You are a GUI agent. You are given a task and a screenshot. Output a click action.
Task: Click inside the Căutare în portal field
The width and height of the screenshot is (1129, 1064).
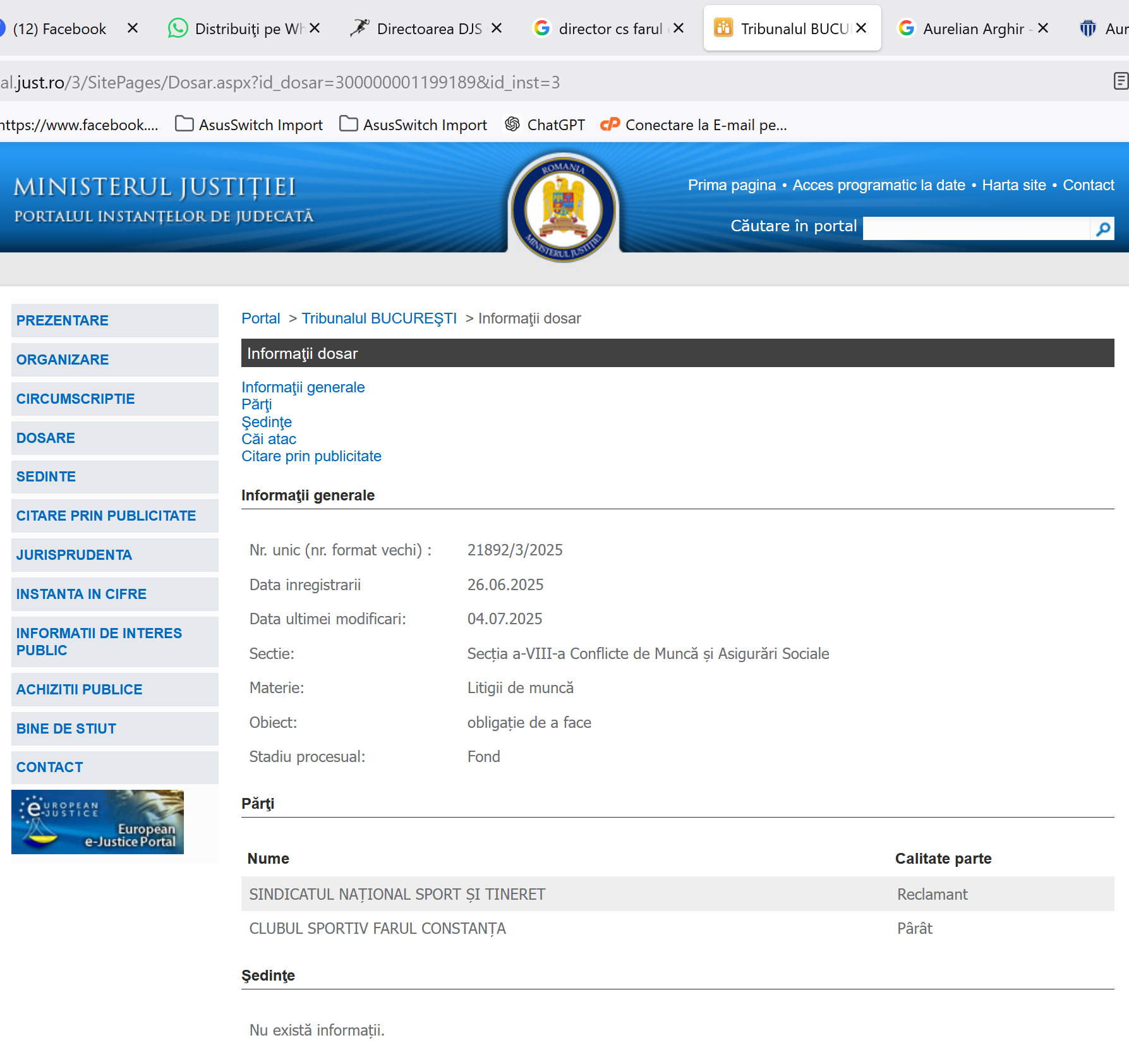(x=976, y=229)
